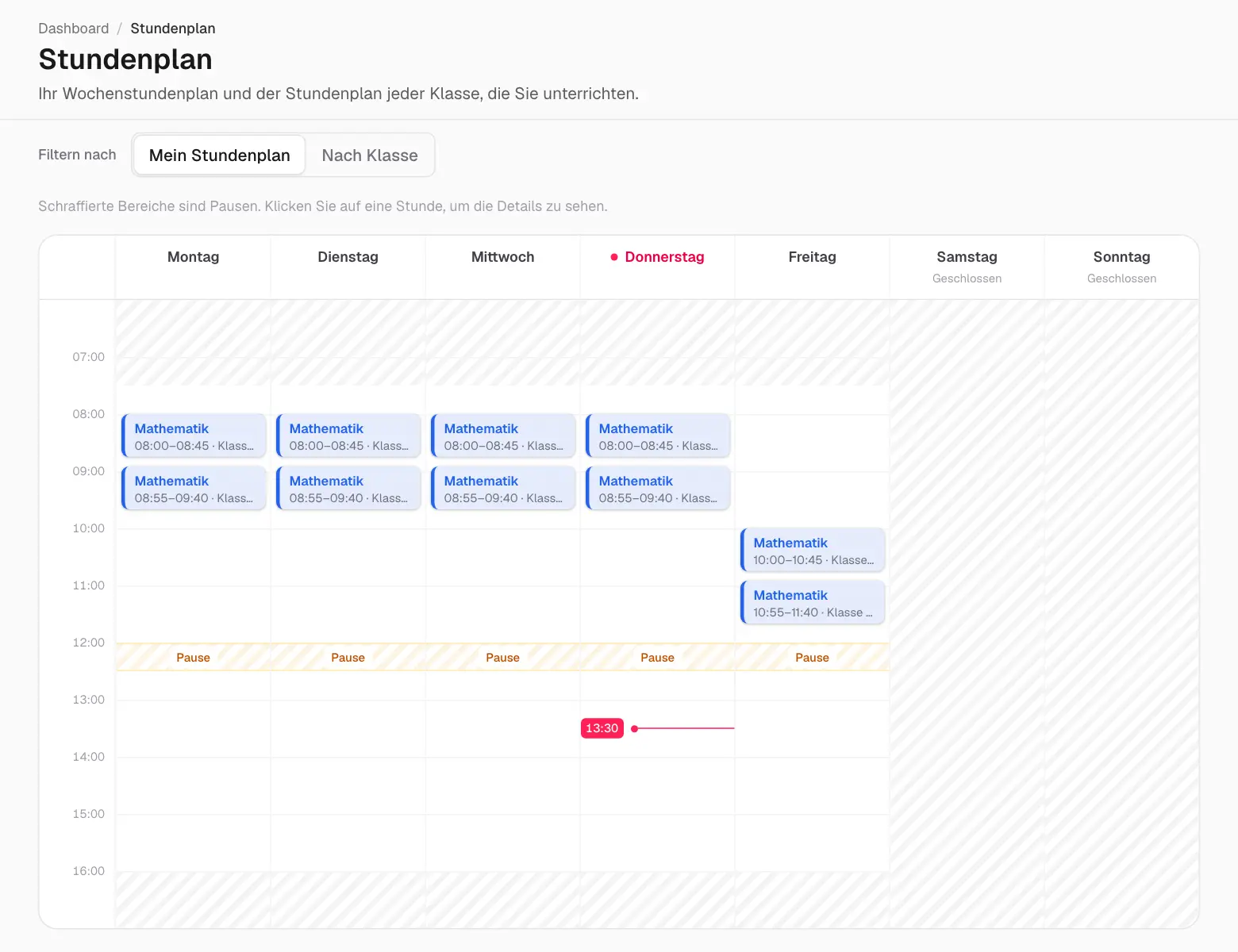This screenshot has height=952, width=1238.
Task: Open Monday's 08:00–08:45 Mathematik lesson
Action: coord(194,436)
